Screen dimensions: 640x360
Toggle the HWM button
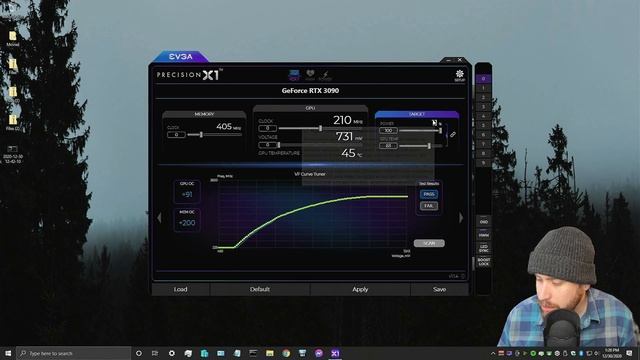[484, 235]
